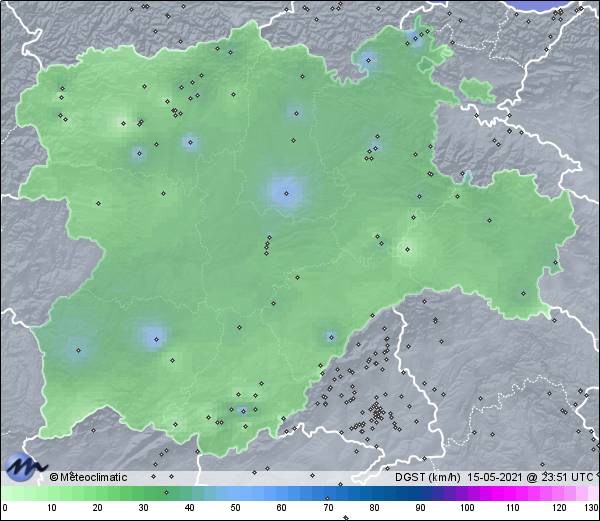Click the magenta section of the scale above 110
600x521 pixels.
tap(513, 493)
